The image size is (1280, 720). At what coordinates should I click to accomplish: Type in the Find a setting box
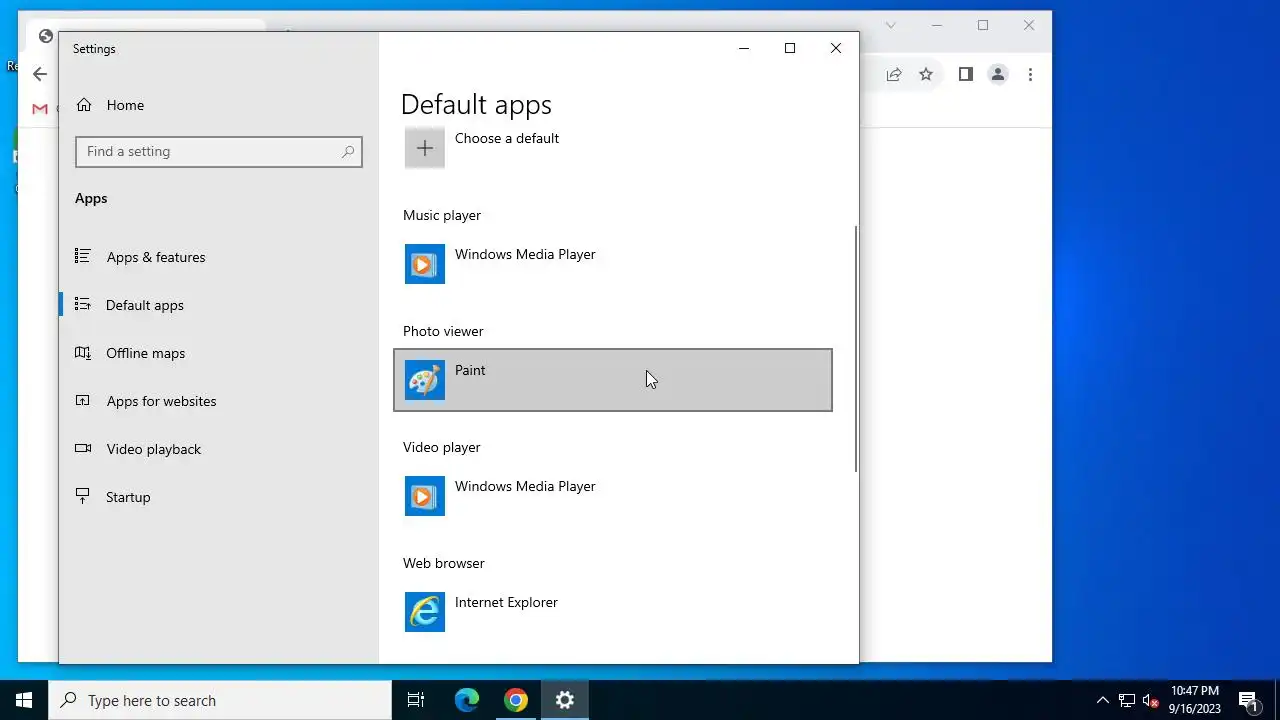tap(219, 152)
